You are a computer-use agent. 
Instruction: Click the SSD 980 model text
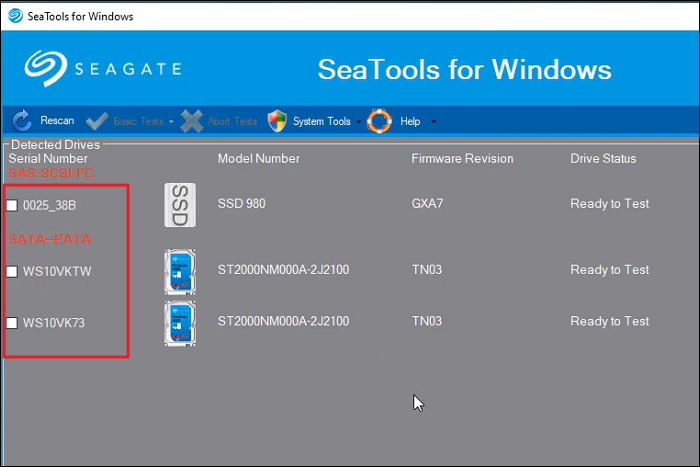point(242,204)
